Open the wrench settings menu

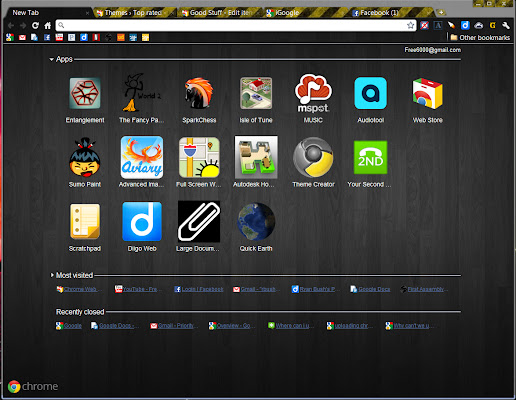(506, 25)
